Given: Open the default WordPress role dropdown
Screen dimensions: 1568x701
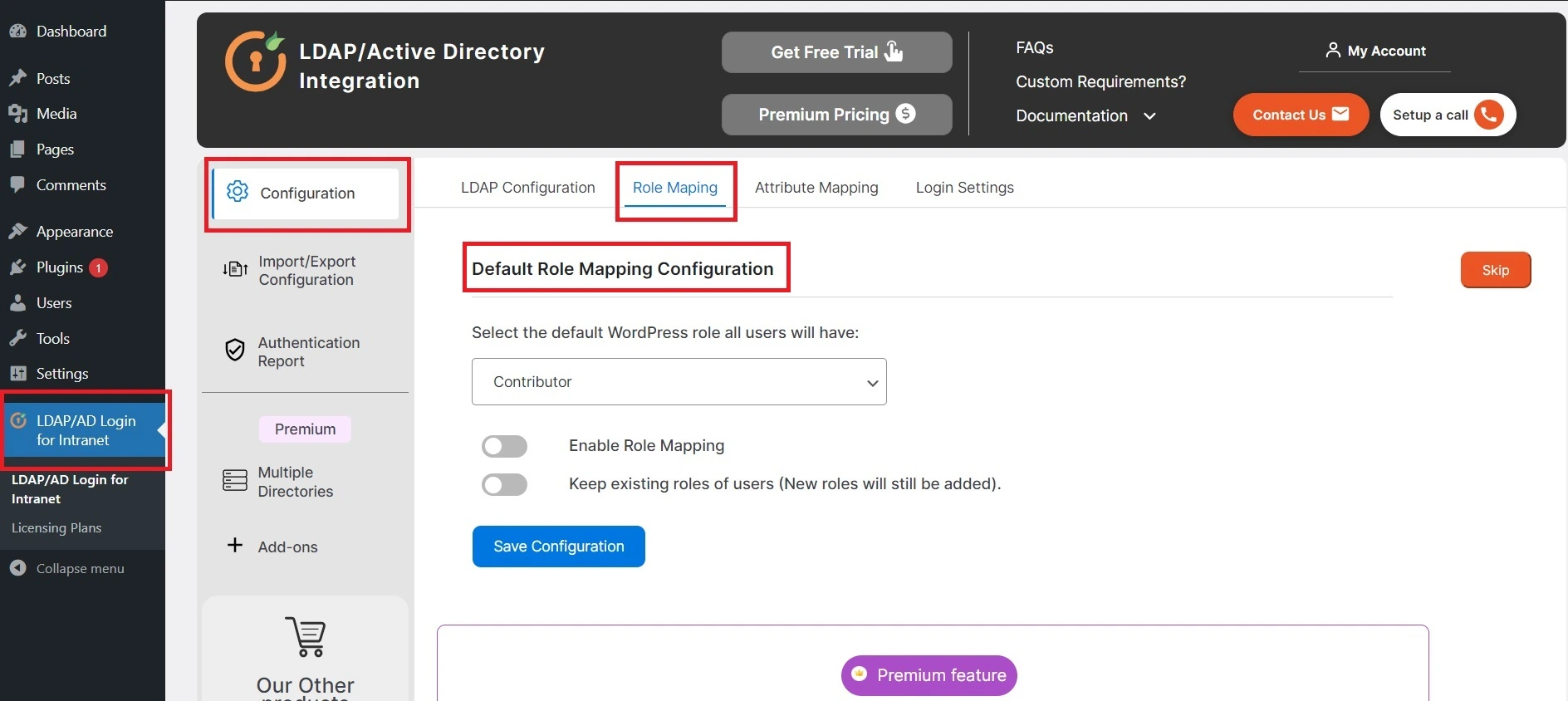Looking at the screenshot, I should coord(679,382).
